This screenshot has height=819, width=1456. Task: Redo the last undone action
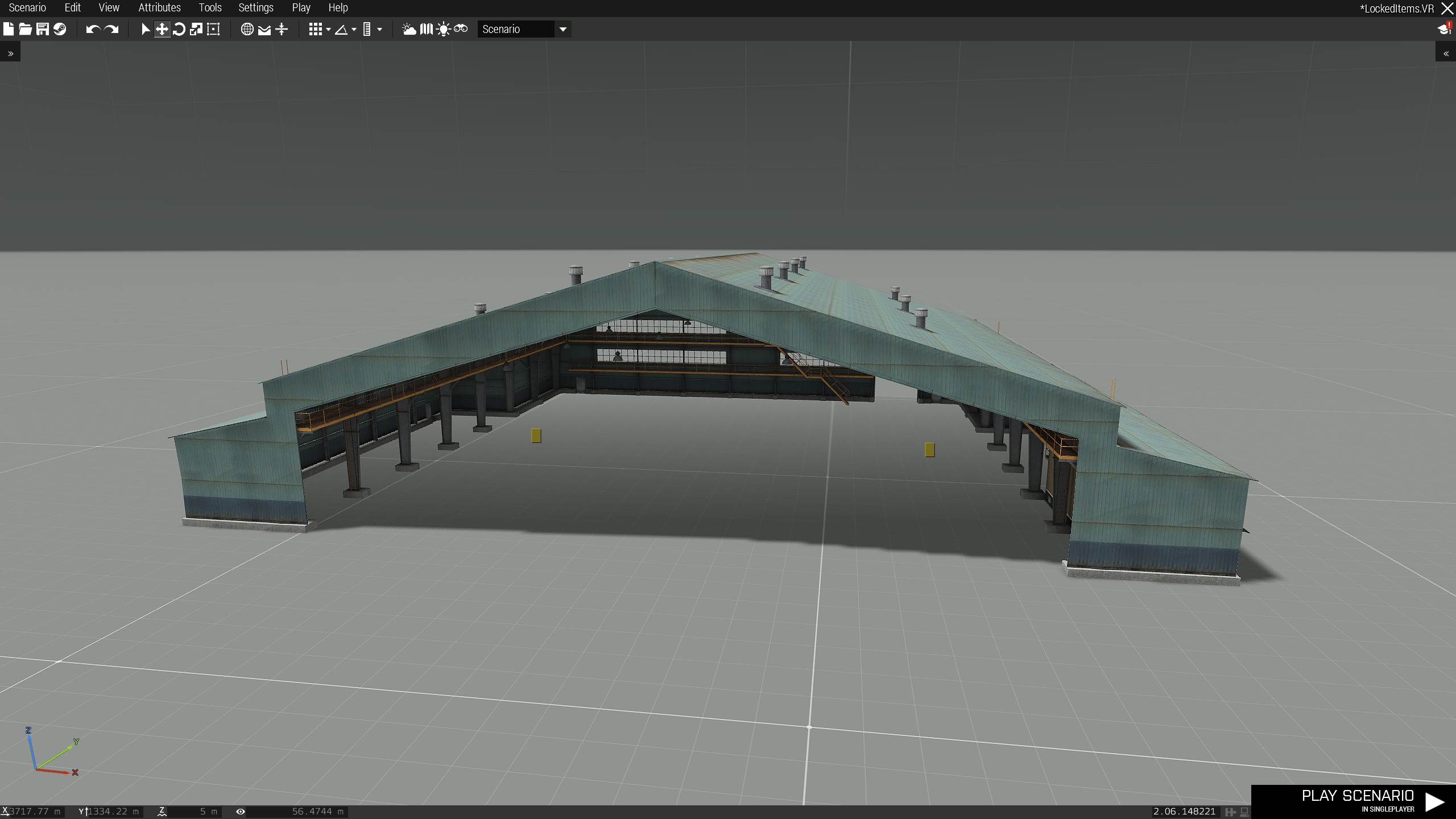[x=111, y=29]
